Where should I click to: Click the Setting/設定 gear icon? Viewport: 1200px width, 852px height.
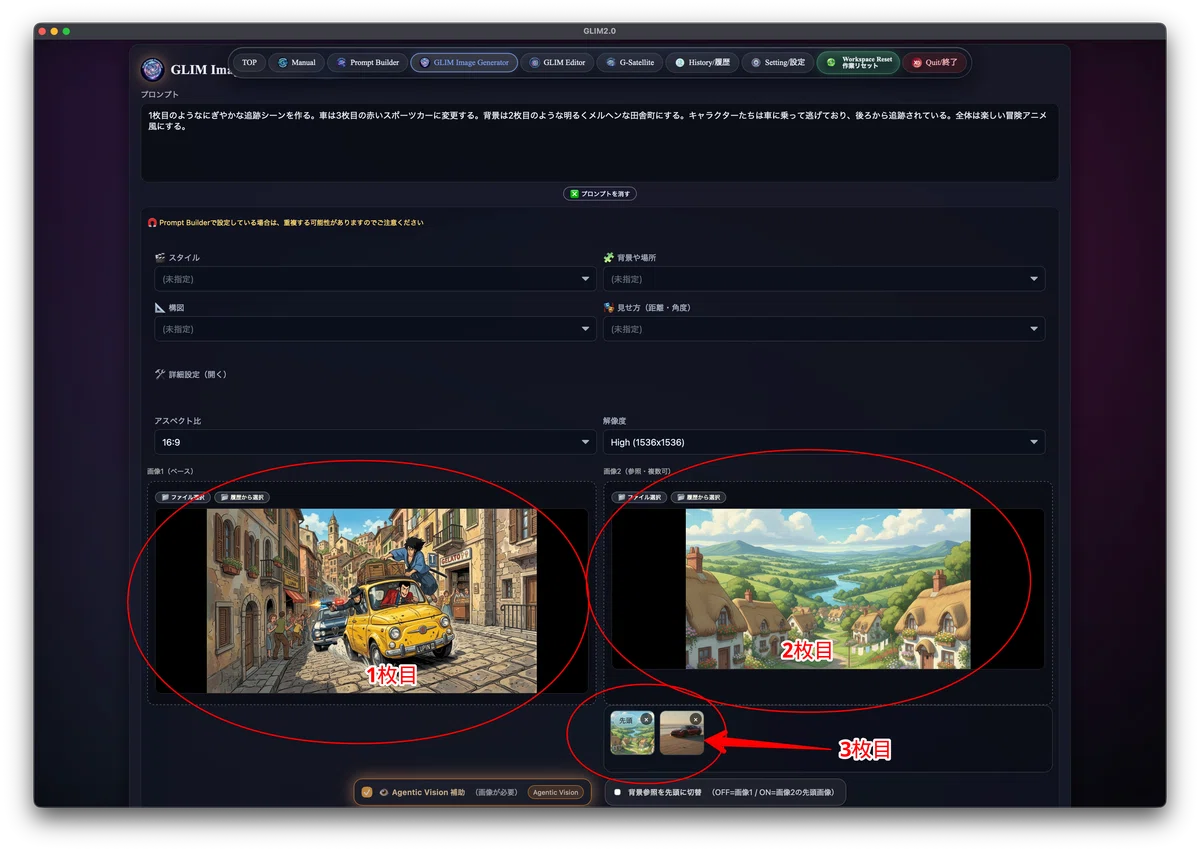pos(756,62)
